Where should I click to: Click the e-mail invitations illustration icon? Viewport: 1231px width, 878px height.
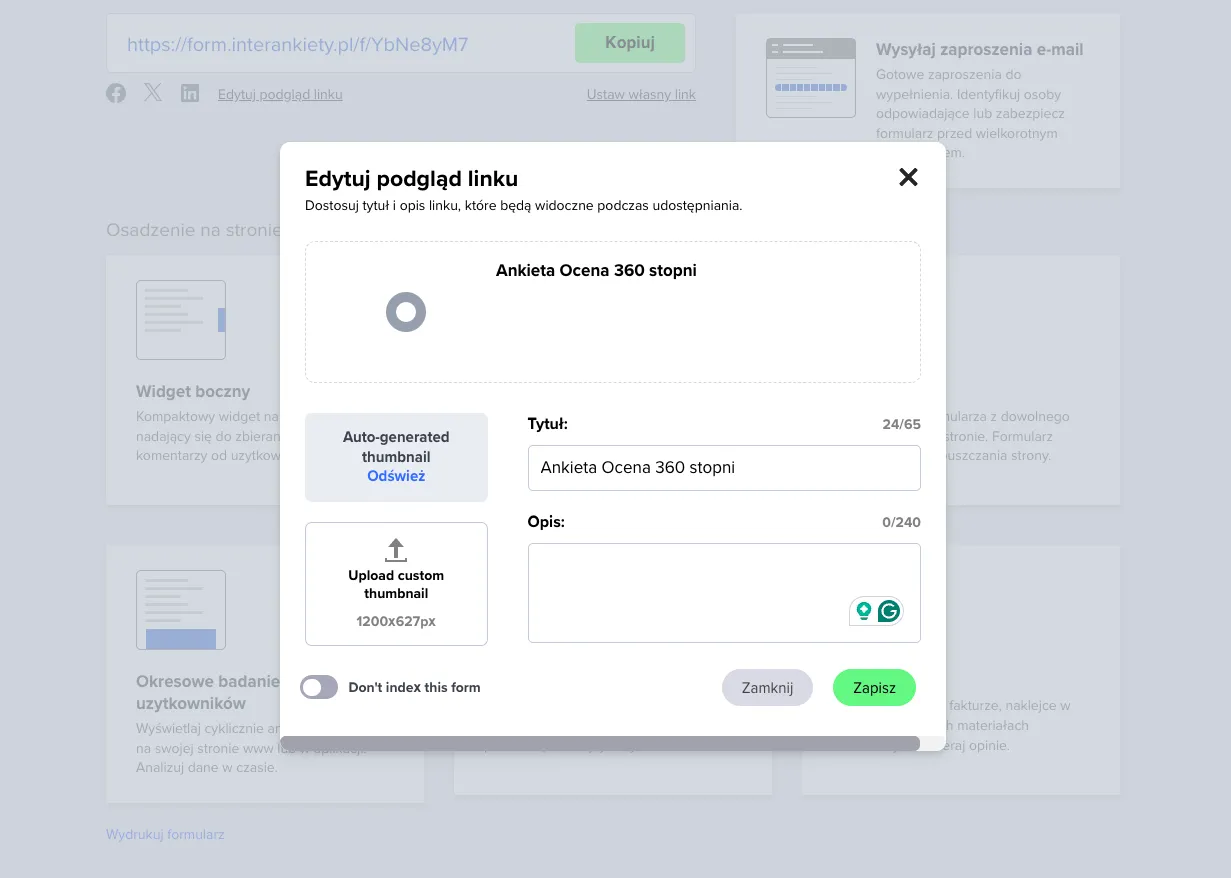click(x=811, y=78)
